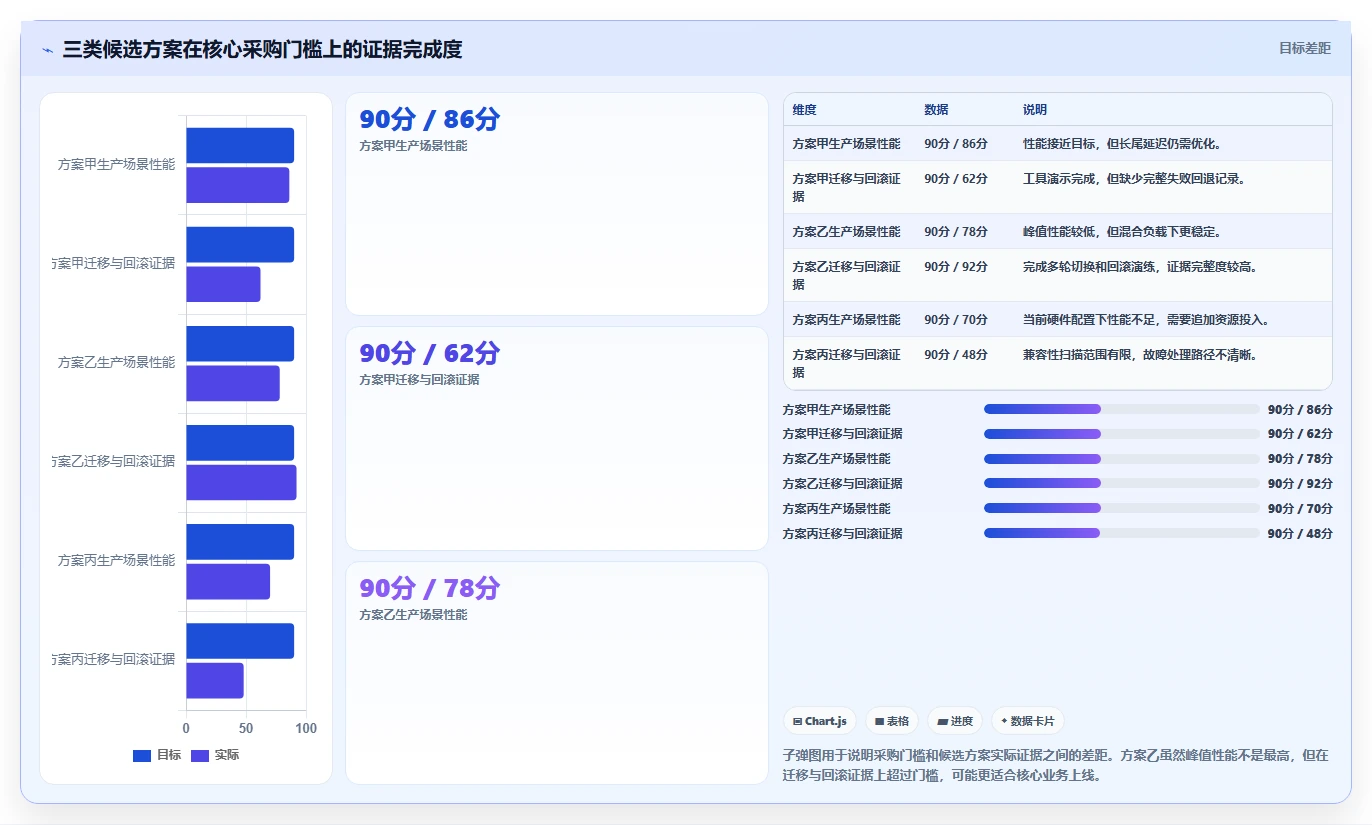Click the 目标差距 label in the header

(1305, 48)
